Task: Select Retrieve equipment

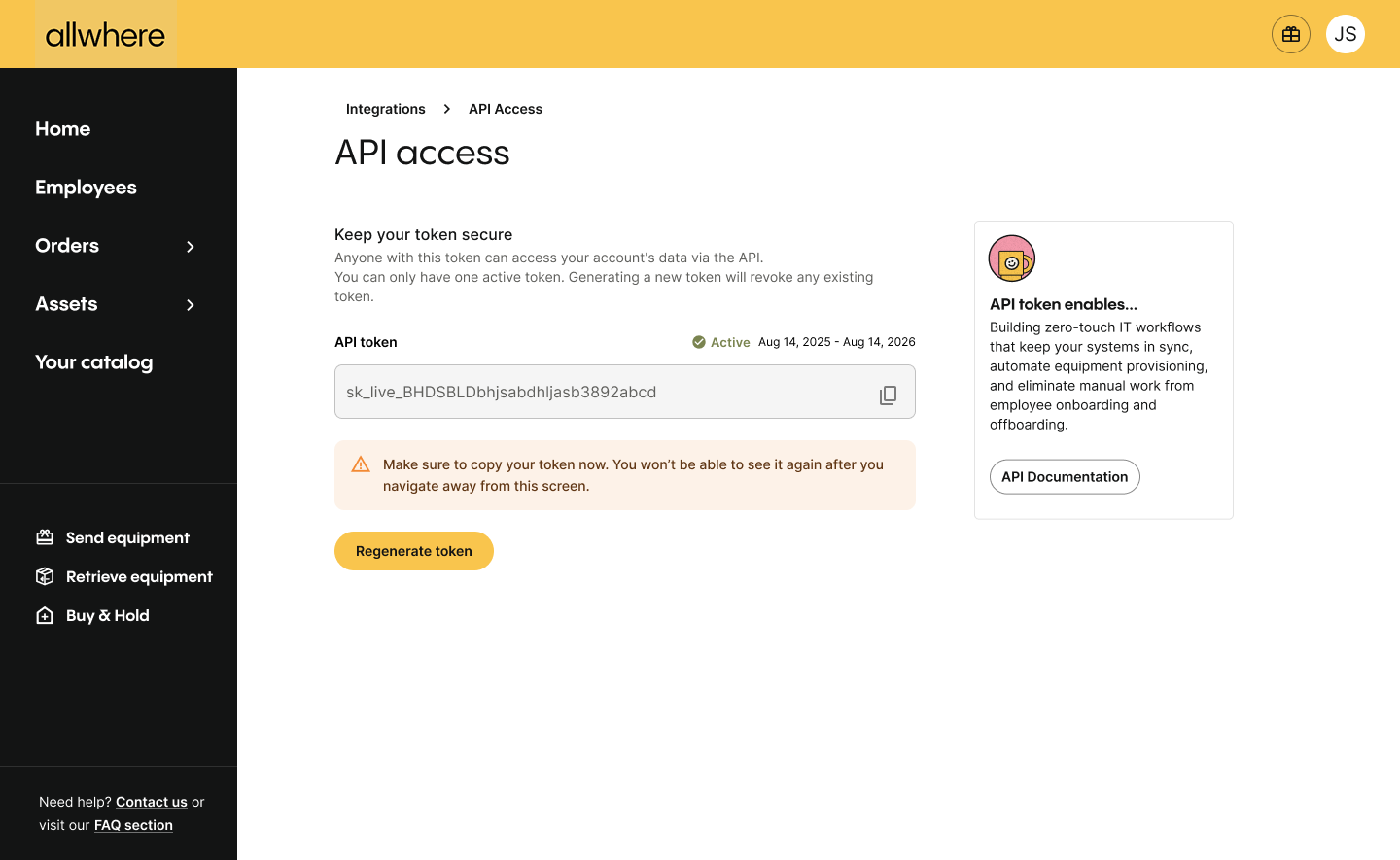Action: 139,576
